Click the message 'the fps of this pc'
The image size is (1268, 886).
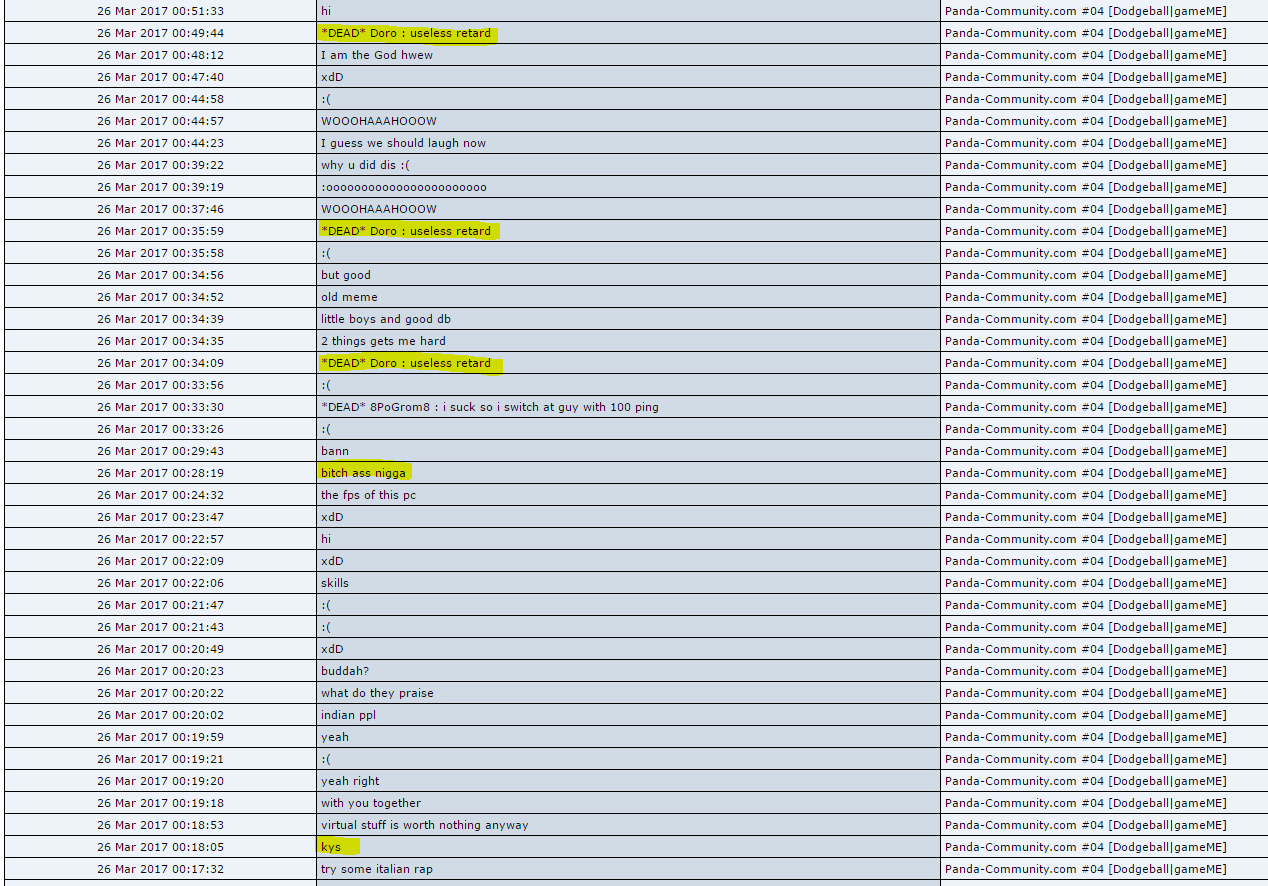368,495
